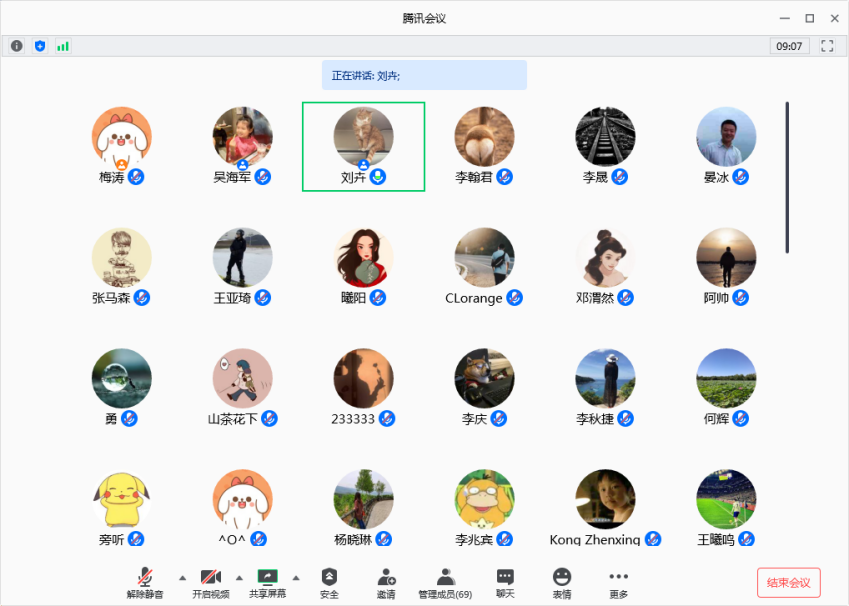
Task: Click the red 结束会议 end meeting button
Action: point(788,583)
